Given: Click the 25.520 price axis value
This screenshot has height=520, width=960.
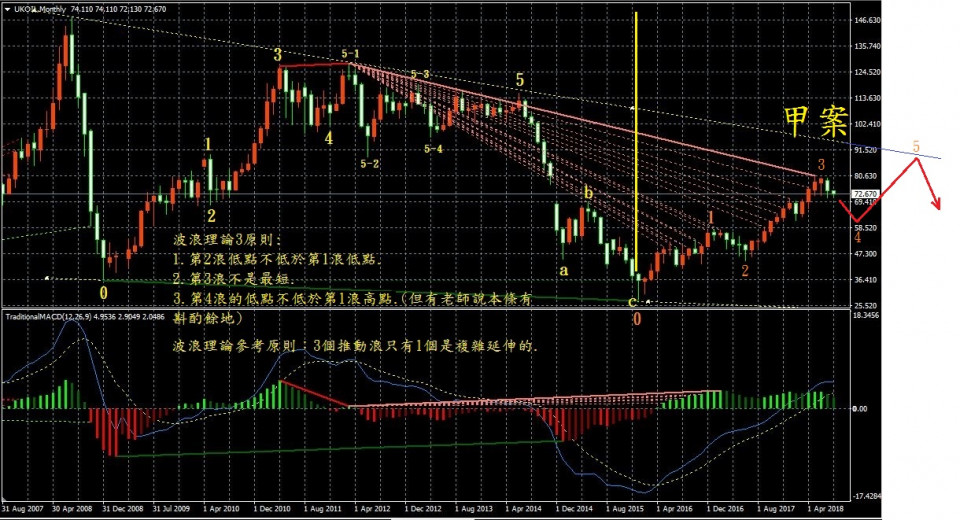Looking at the screenshot, I should [x=867, y=305].
